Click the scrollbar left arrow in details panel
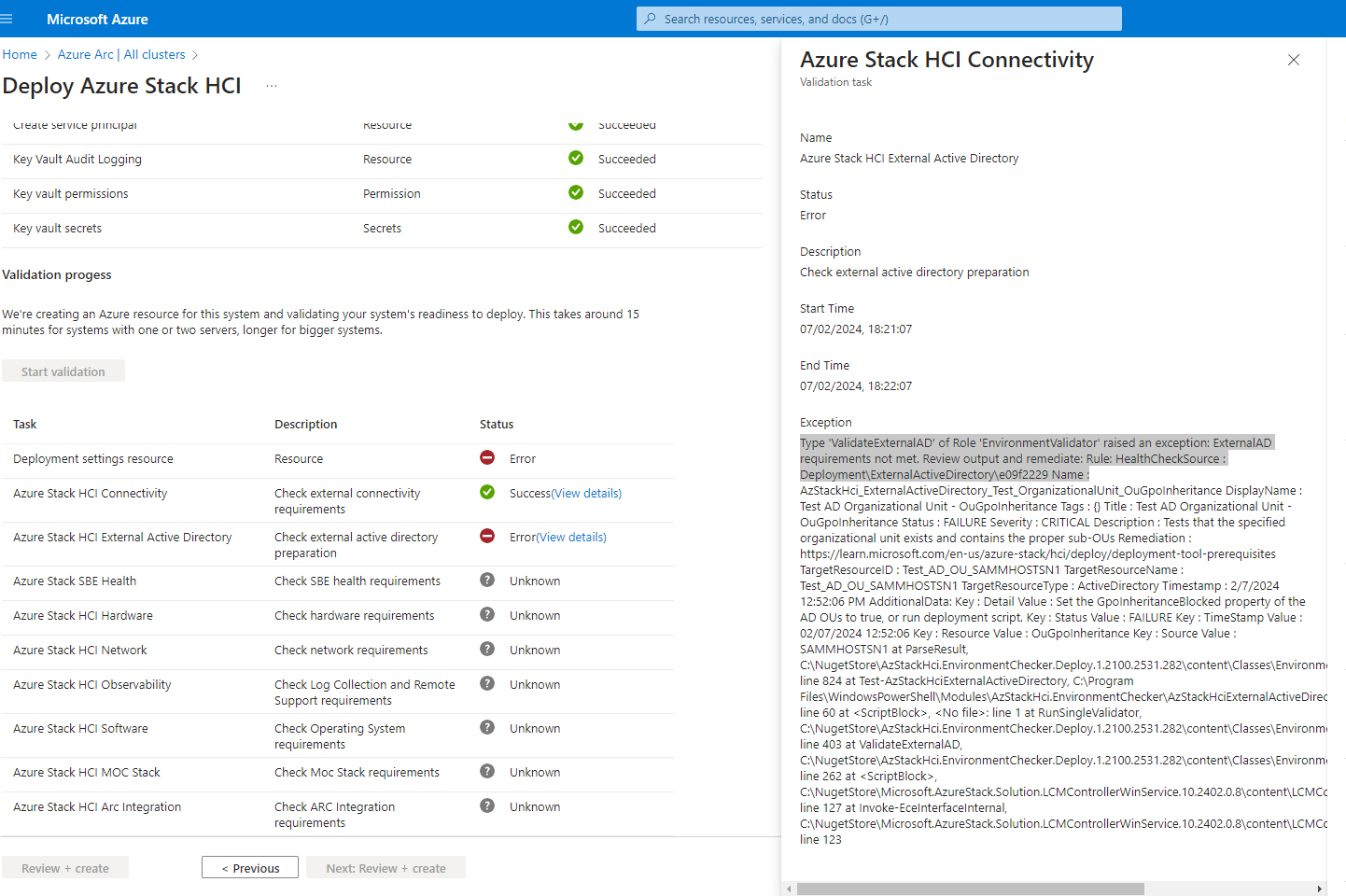The image size is (1346, 896). [x=789, y=889]
